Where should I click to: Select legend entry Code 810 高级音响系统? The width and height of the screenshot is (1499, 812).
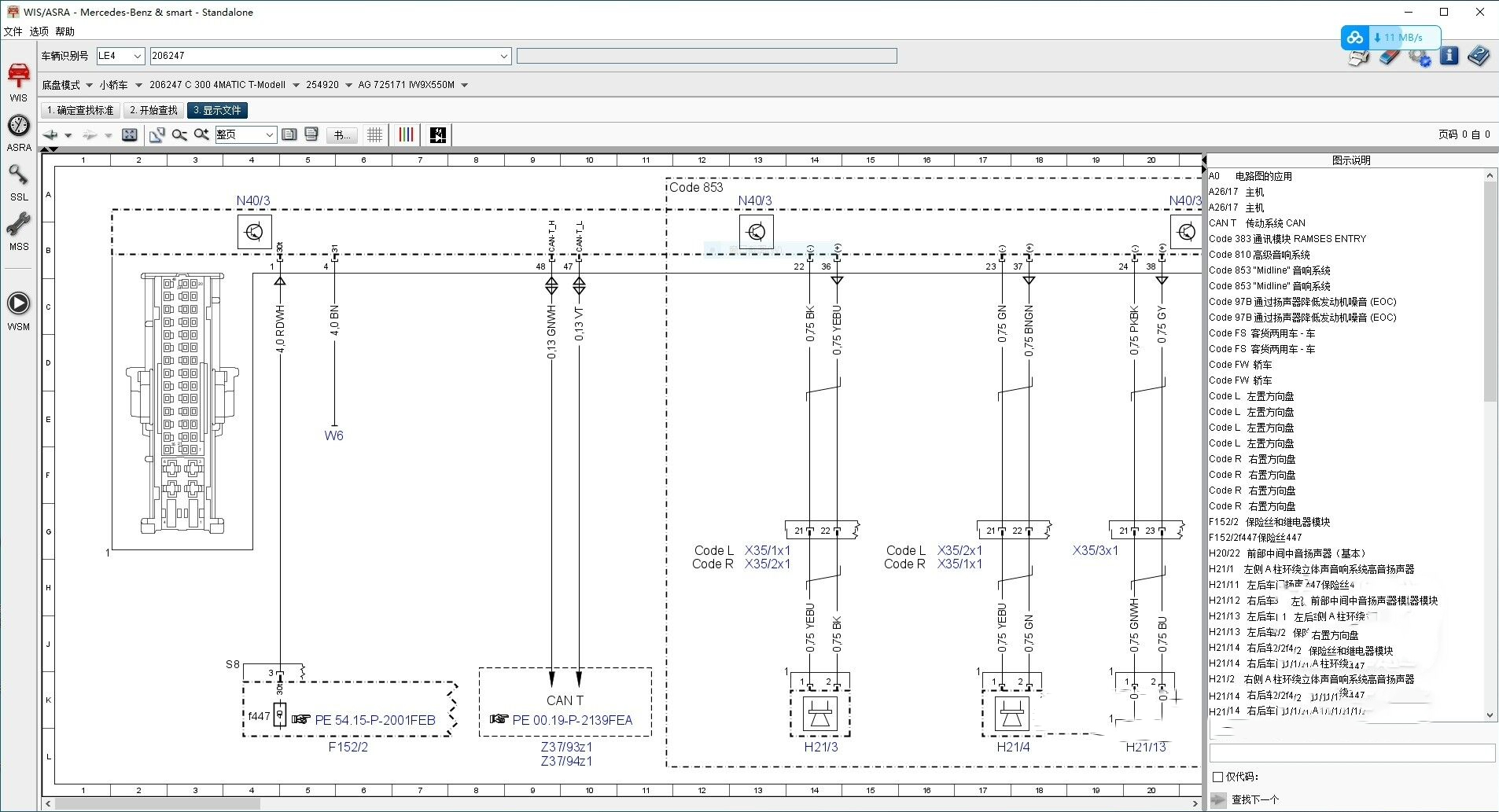click(x=1260, y=255)
